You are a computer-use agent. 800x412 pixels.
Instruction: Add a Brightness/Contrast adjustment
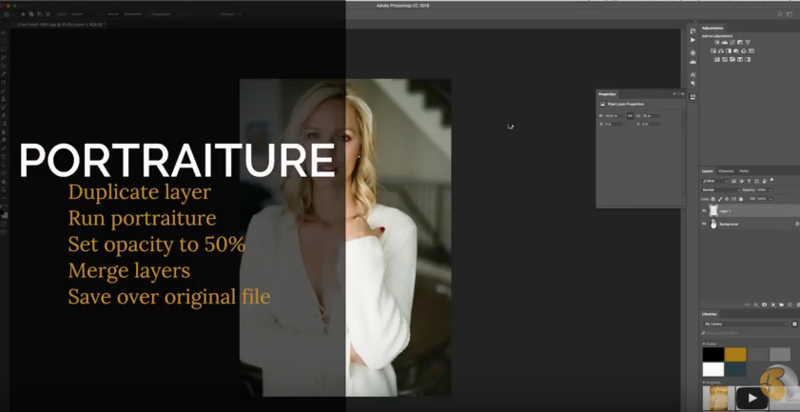[x=717, y=42]
